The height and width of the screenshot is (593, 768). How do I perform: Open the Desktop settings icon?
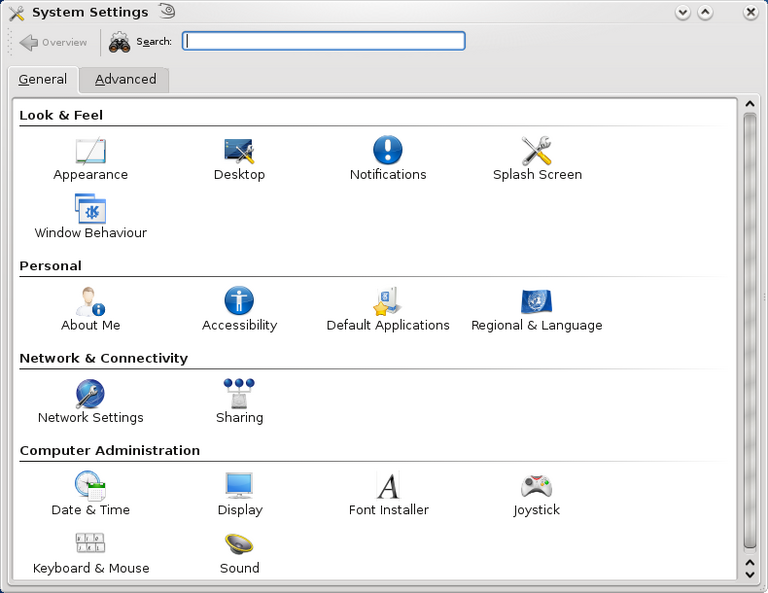click(239, 151)
